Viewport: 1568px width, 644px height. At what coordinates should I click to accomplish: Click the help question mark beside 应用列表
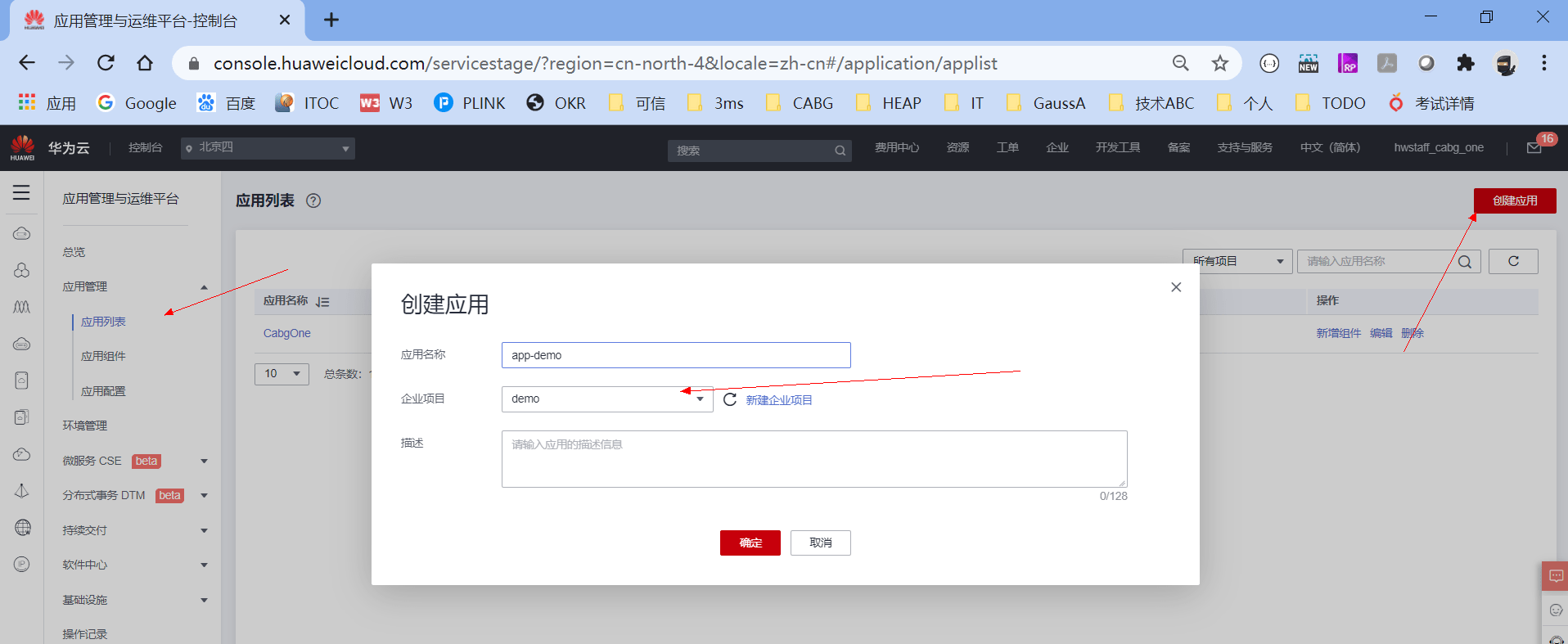tap(313, 200)
